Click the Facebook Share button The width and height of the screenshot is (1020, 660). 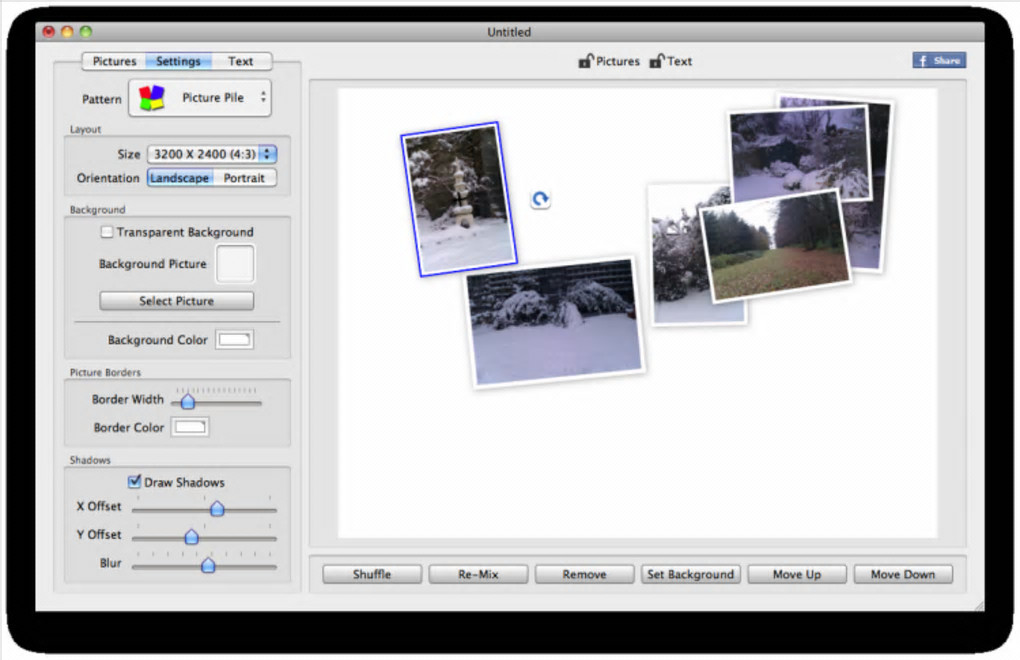939,61
